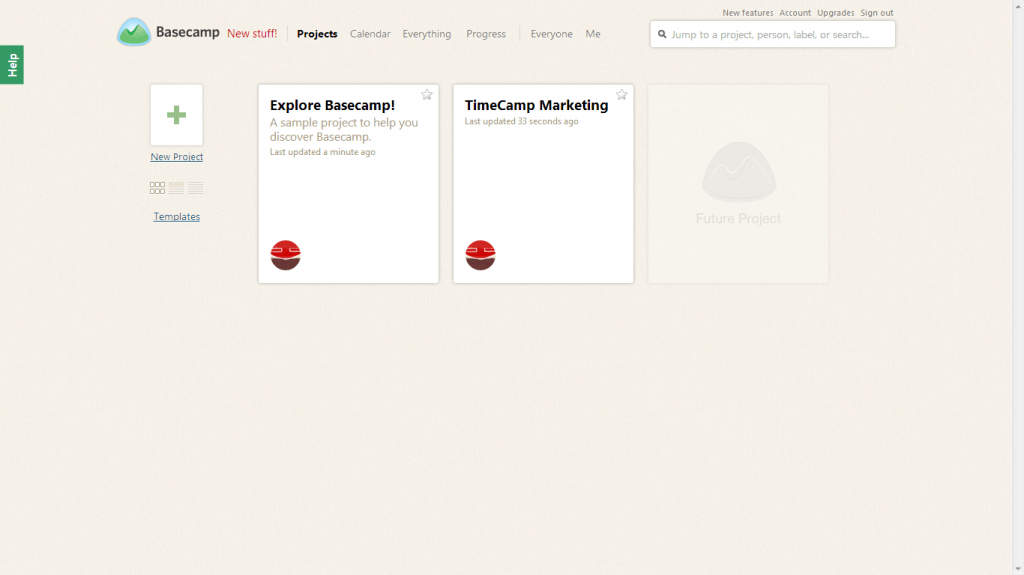Open the Progress tab
The height and width of the screenshot is (575, 1024).
(486, 34)
